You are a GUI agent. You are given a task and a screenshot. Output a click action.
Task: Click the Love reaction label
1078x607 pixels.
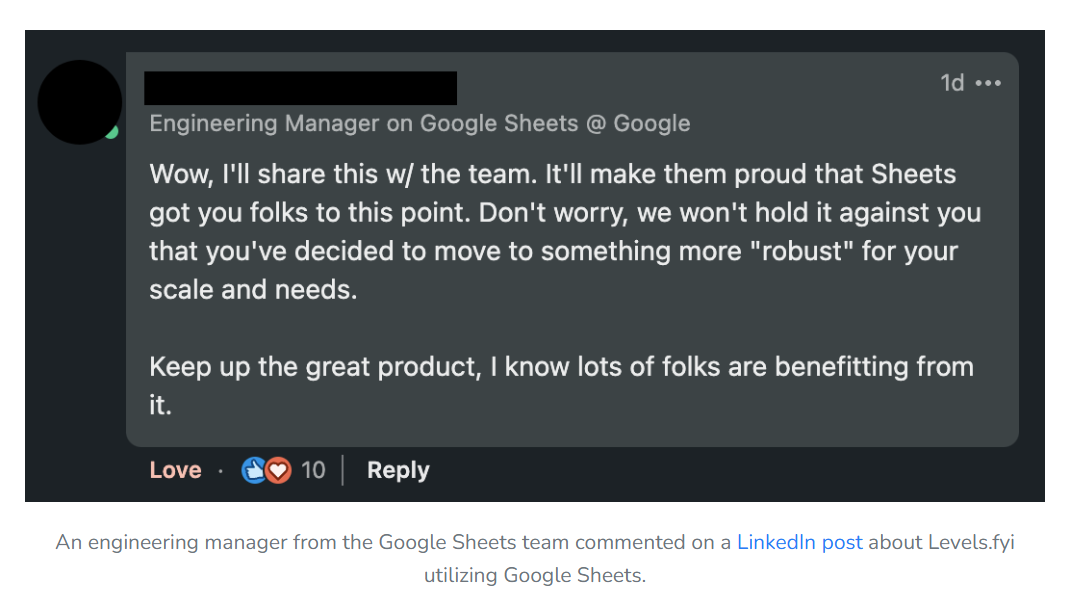[175, 470]
